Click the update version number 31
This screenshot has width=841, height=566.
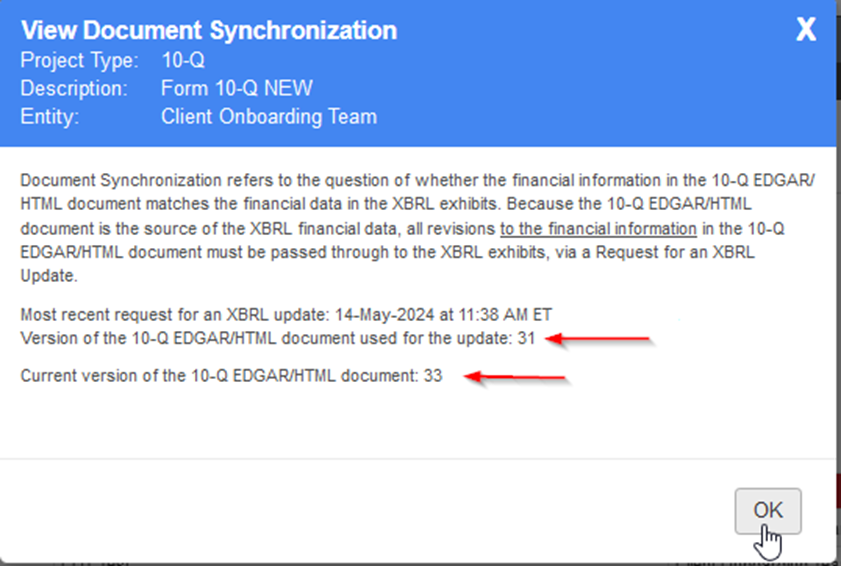pyautogui.click(x=527, y=339)
